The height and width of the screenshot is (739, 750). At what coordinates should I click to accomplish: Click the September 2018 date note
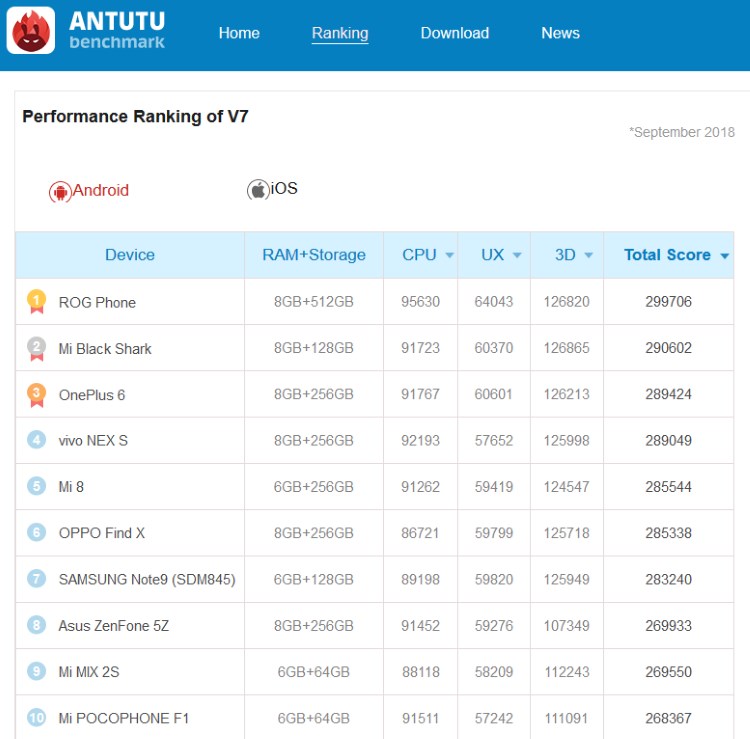(x=682, y=132)
